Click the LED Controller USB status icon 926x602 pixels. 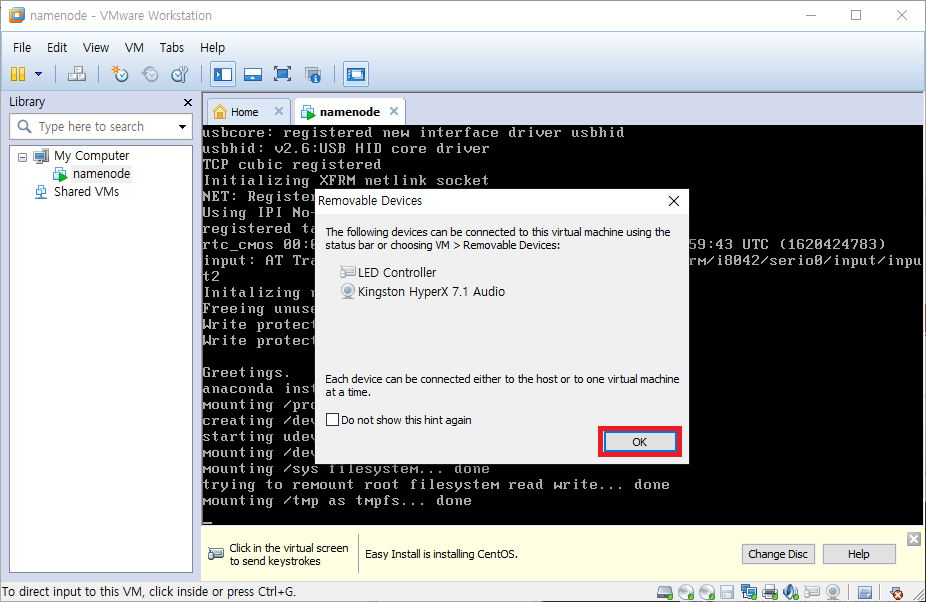point(812,592)
